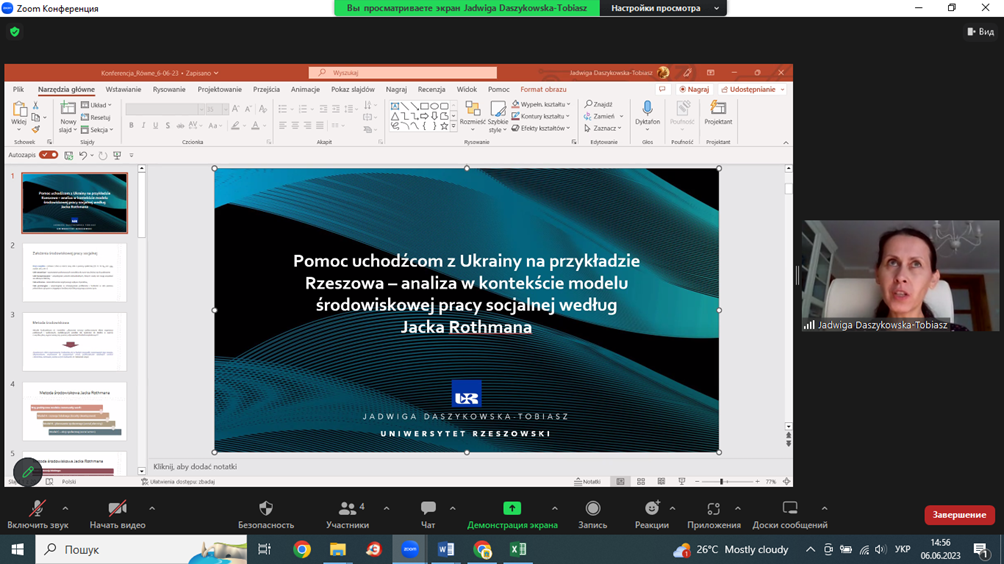Toggle Underline formatting
Screen dimensions: 1004x564
tap(156, 125)
